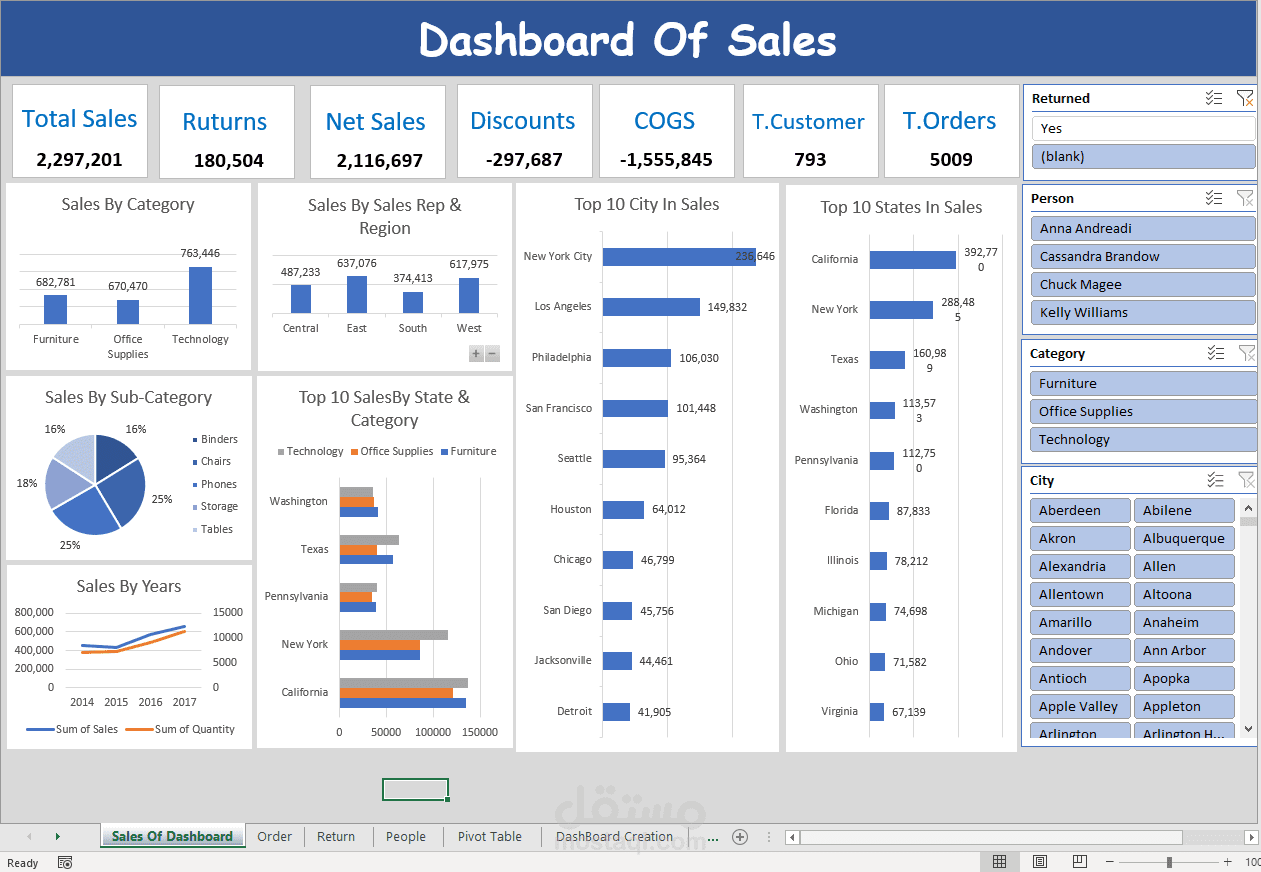The height and width of the screenshot is (872, 1261).
Task: Click the horizontal sheet scrollbar thumb
Action: 991,837
